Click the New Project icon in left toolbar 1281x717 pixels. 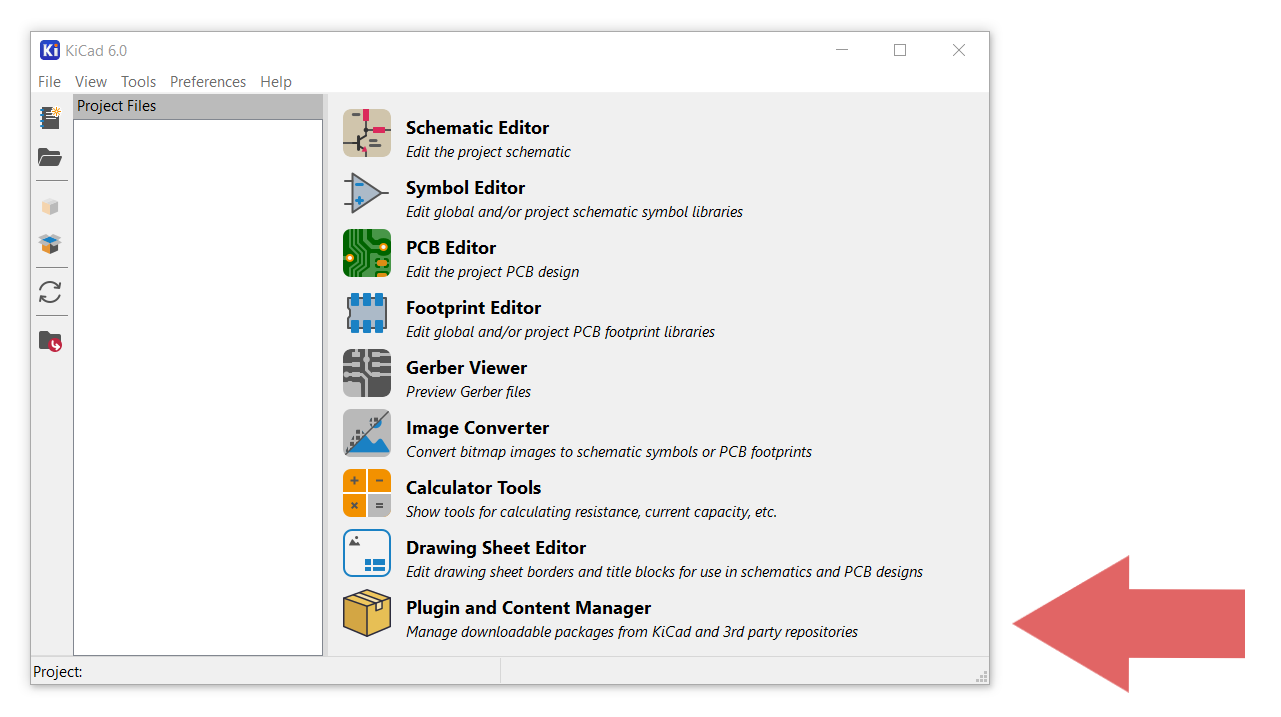point(50,118)
